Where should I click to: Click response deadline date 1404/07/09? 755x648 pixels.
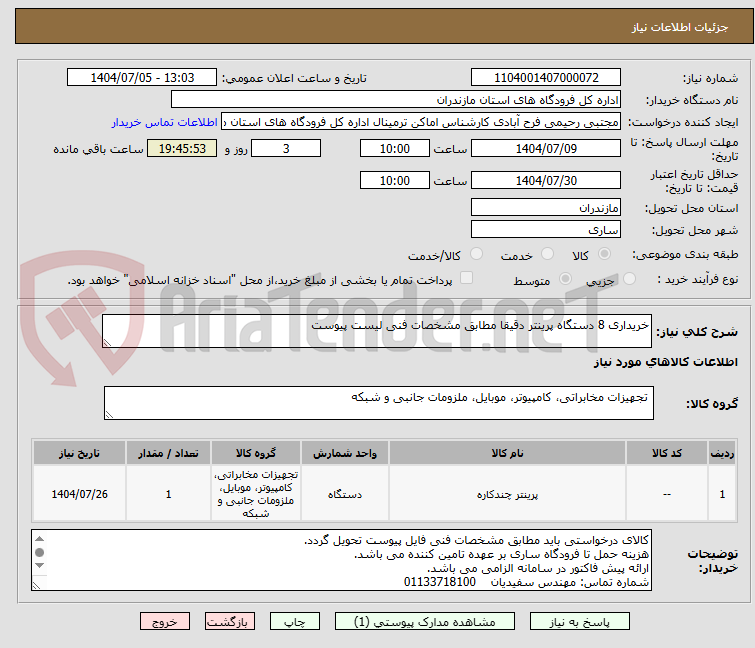pyautogui.click(x=546, y=148)
